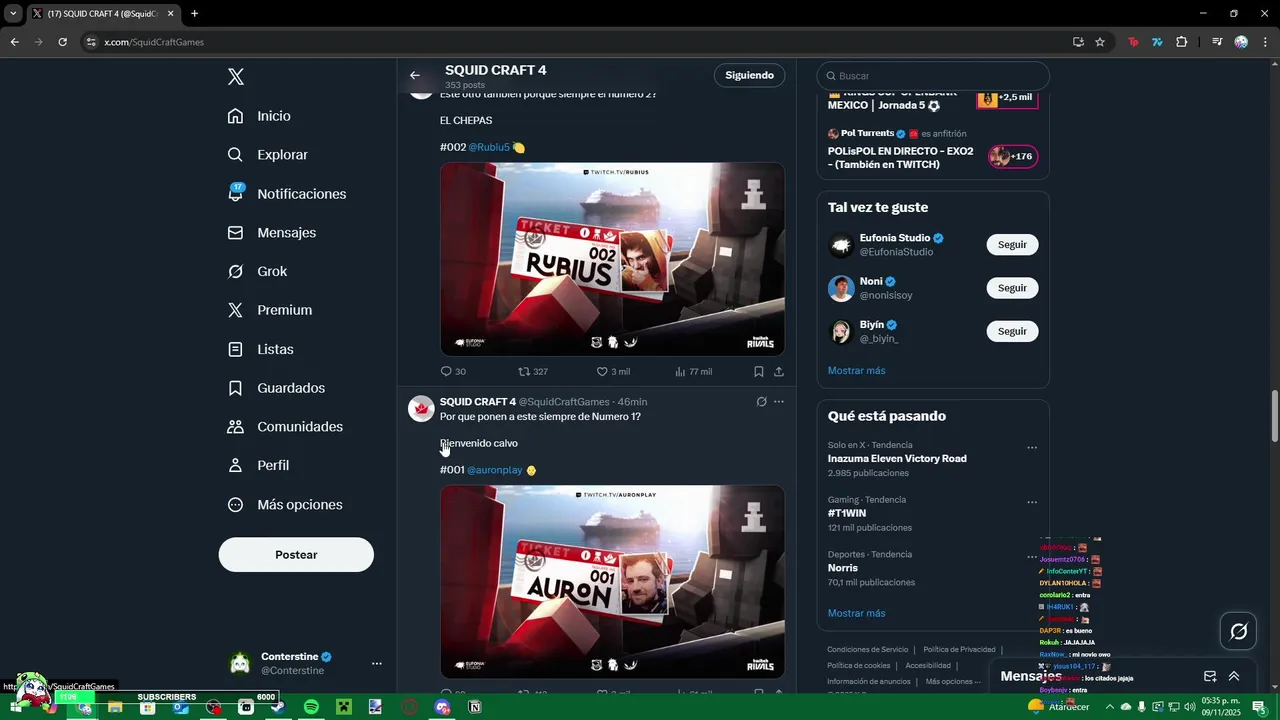The width and height of the screenshot is (1280, 720).
Task: Open Condiciones de Servicio link
Action: 868,650
